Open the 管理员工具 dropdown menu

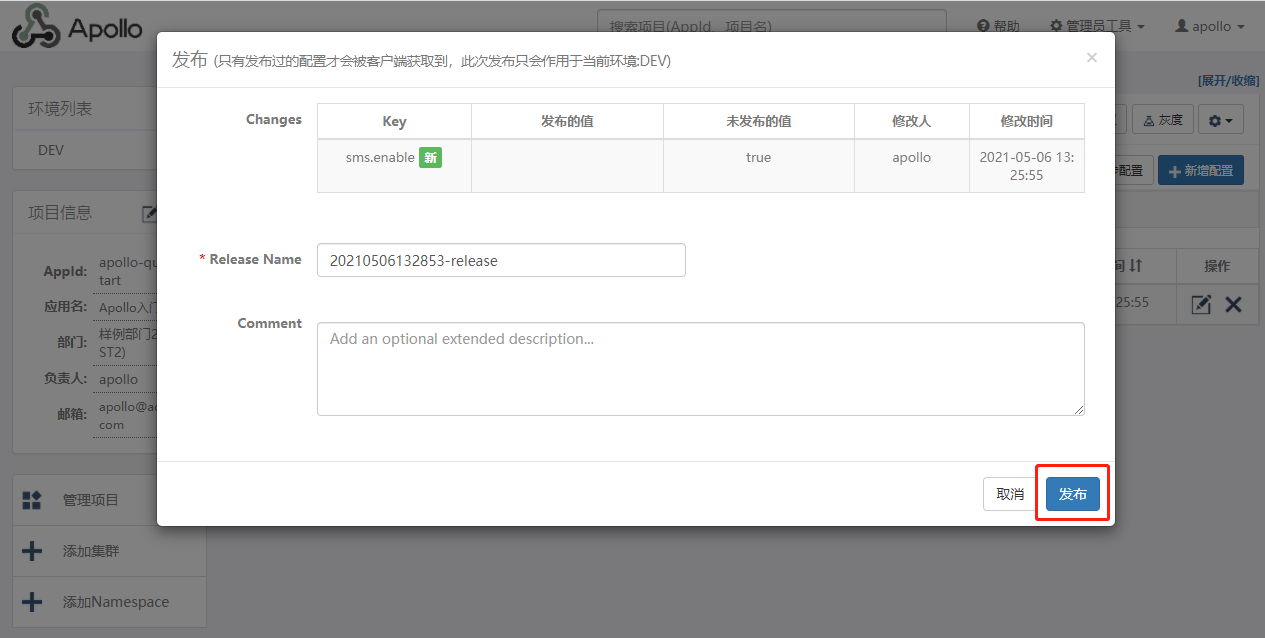point(1096,26)
